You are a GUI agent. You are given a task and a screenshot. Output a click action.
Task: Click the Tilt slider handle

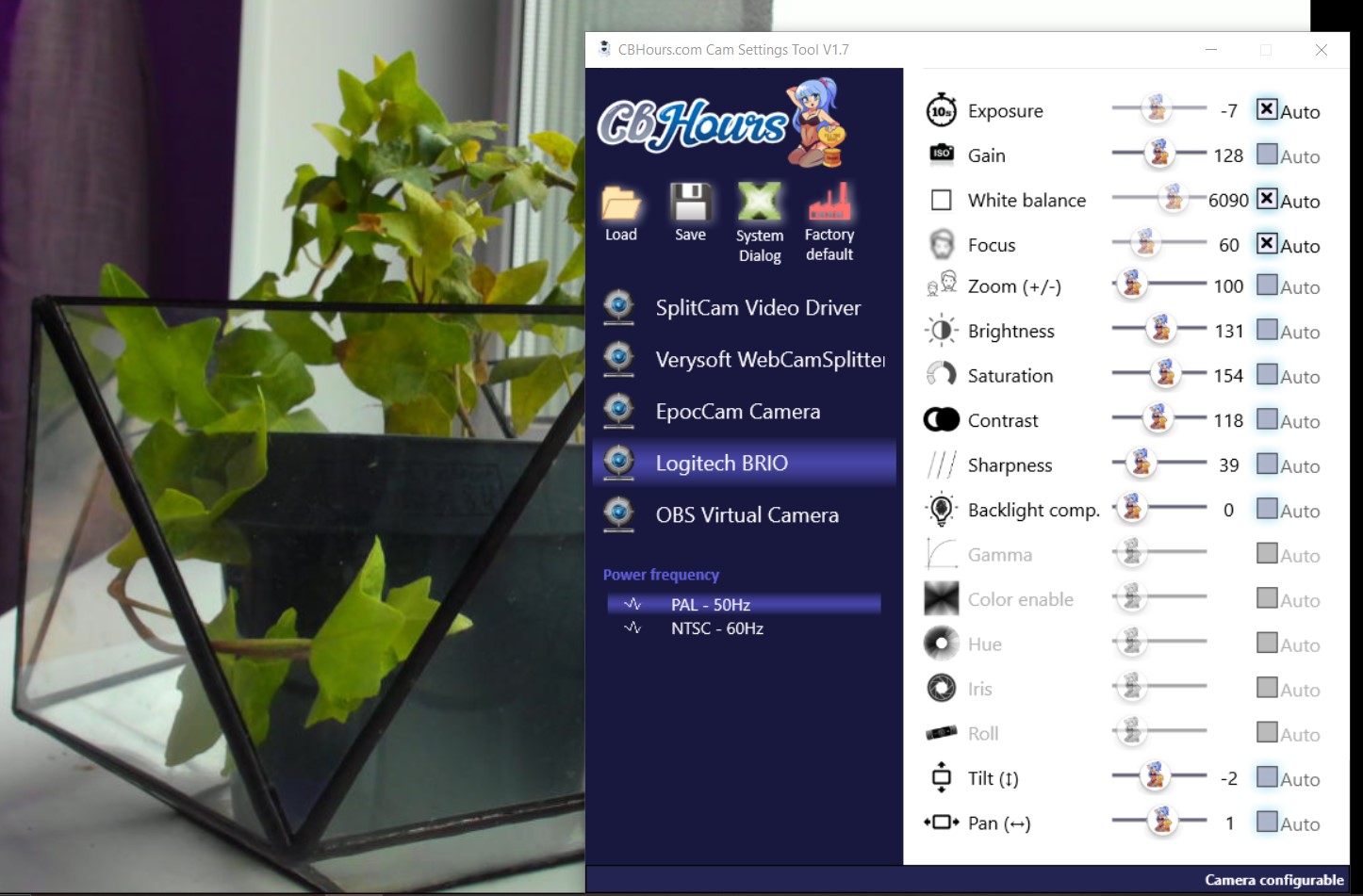tap(1154, 776)
